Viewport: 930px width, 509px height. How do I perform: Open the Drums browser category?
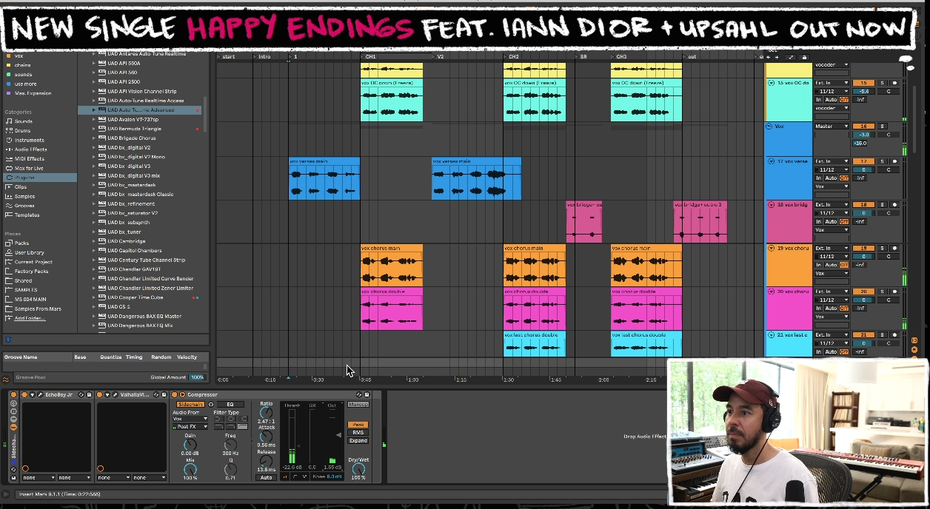pyautogui.click(x=22, y=131)
